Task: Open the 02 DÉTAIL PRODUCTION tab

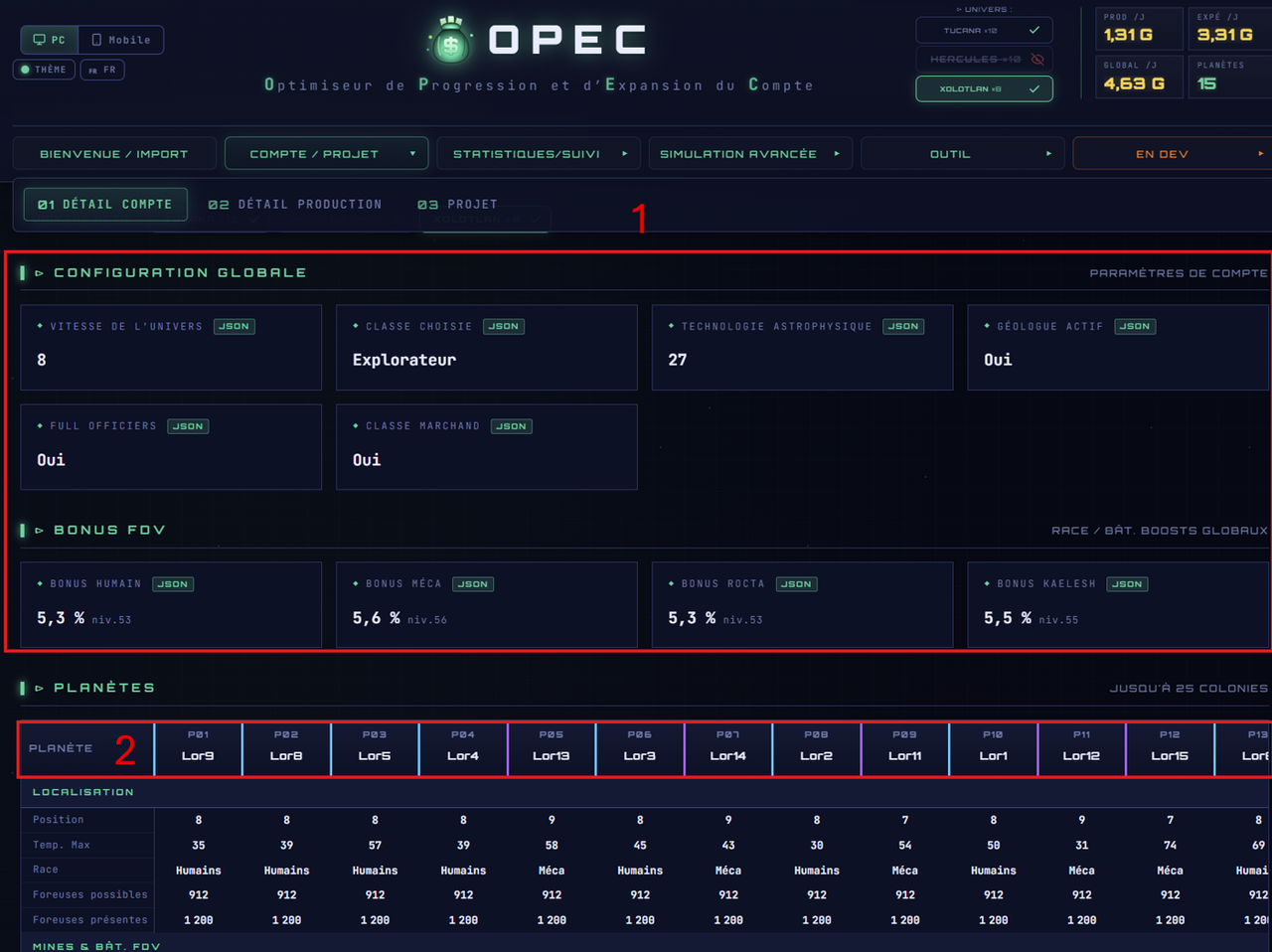Action: (x=295, y=204)
